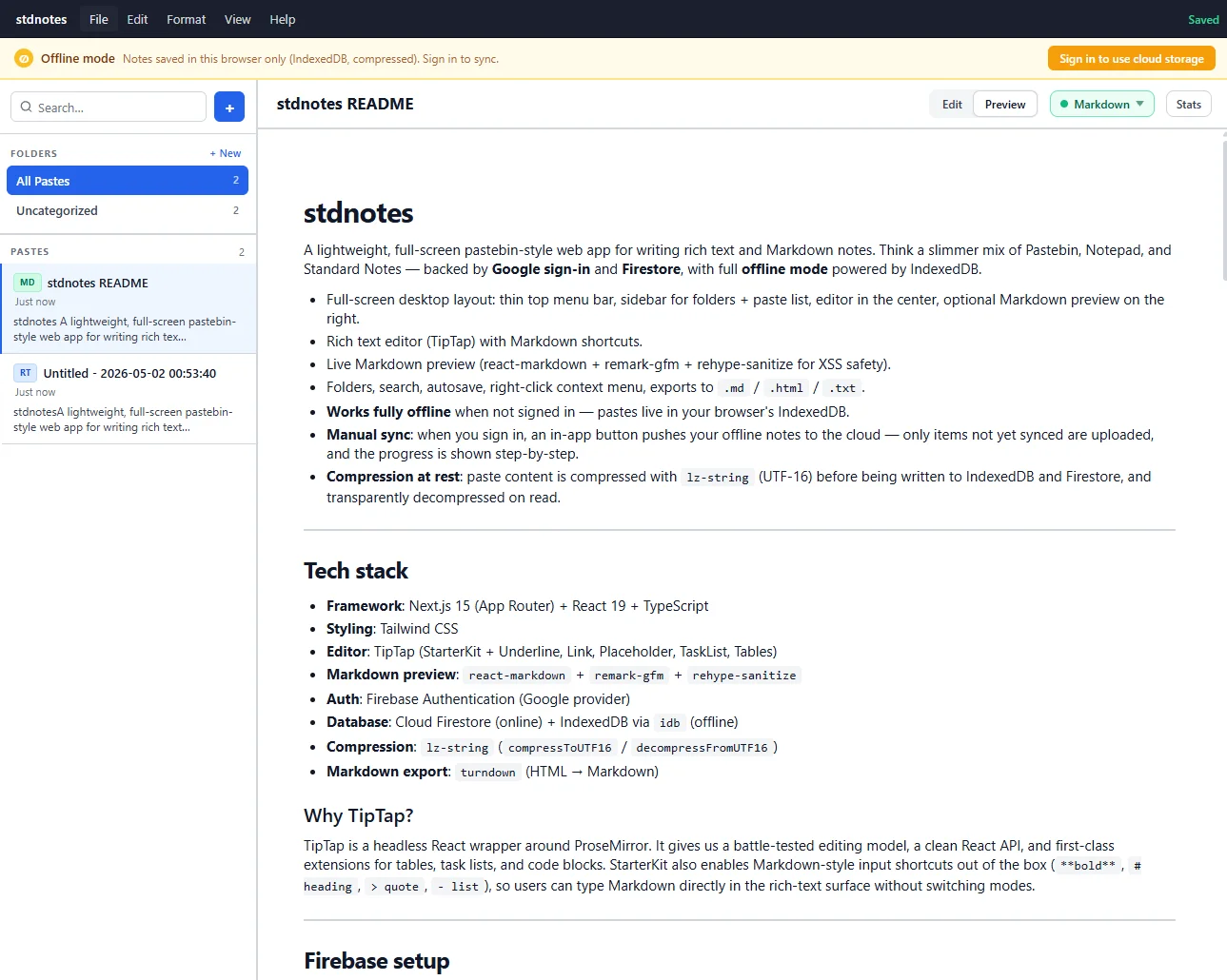Open the Untitled - 2026-05-02 paste
Image resolution: width=1227 pixels, height=980 pixels.
(129, 399)
